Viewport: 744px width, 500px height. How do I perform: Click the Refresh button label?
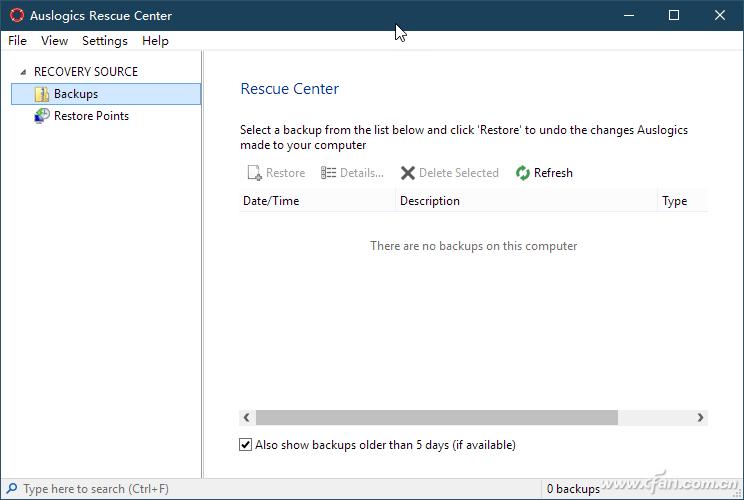pyautogui.click(x=553, y=173)
